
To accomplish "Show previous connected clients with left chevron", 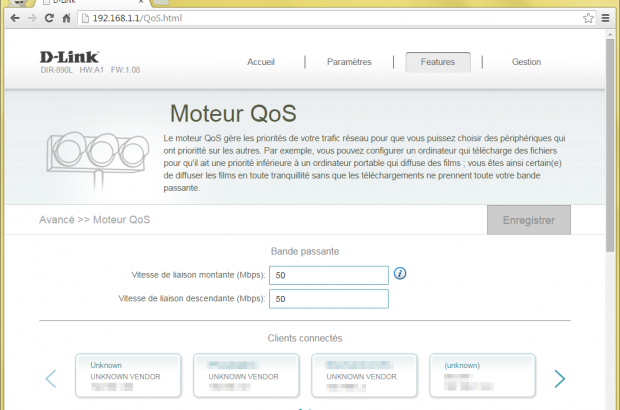I will tap(51, 378).
